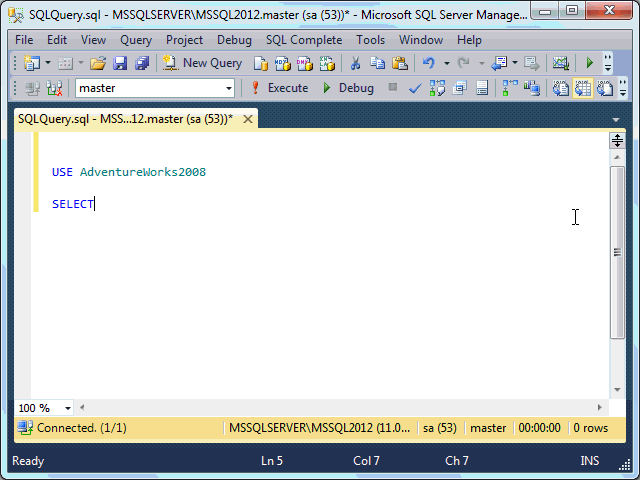Click the Analysis Services DMX Query icon

(304, 63)
